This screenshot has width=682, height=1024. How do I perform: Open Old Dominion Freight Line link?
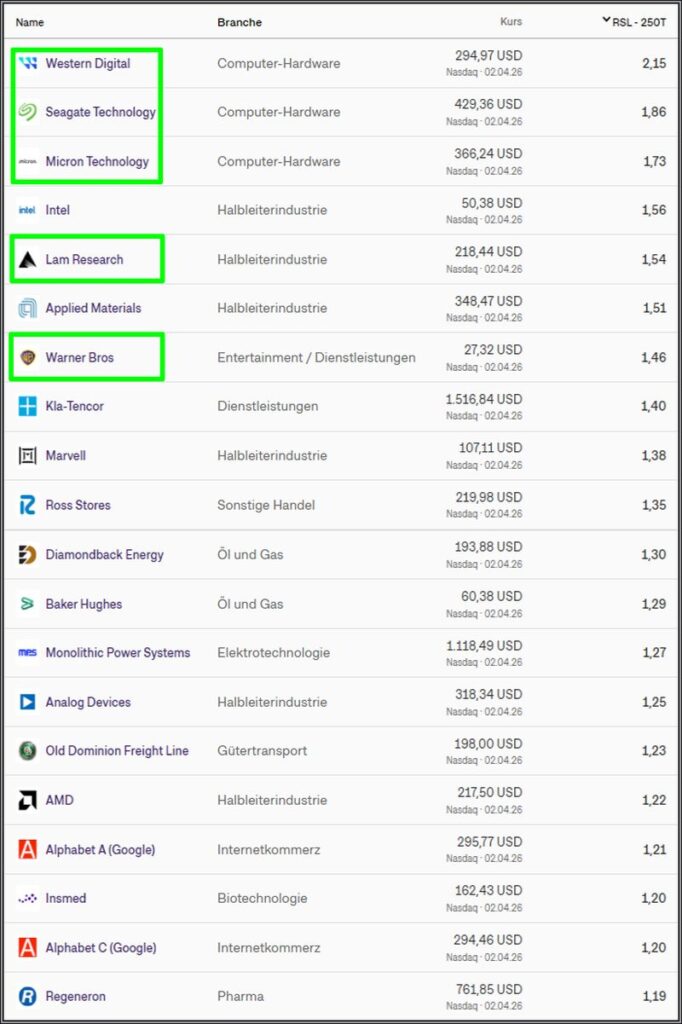116,750
